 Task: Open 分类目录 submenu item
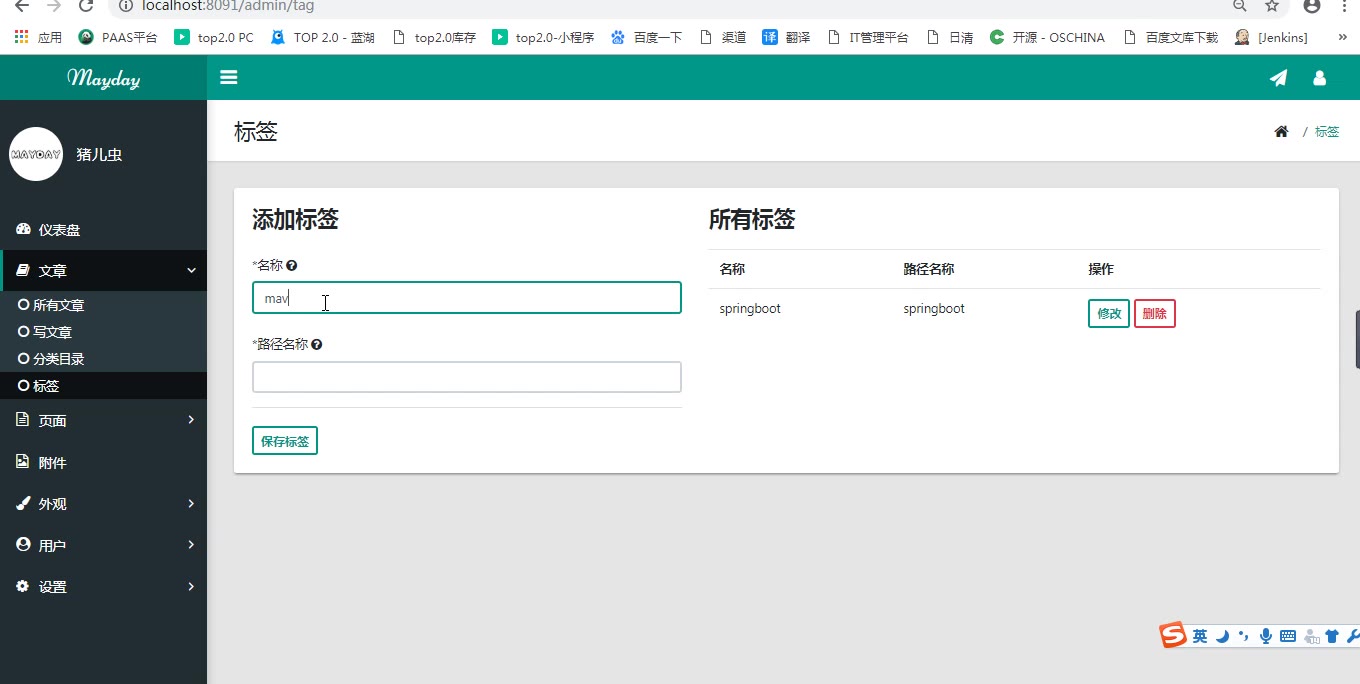tap(103, 359)
